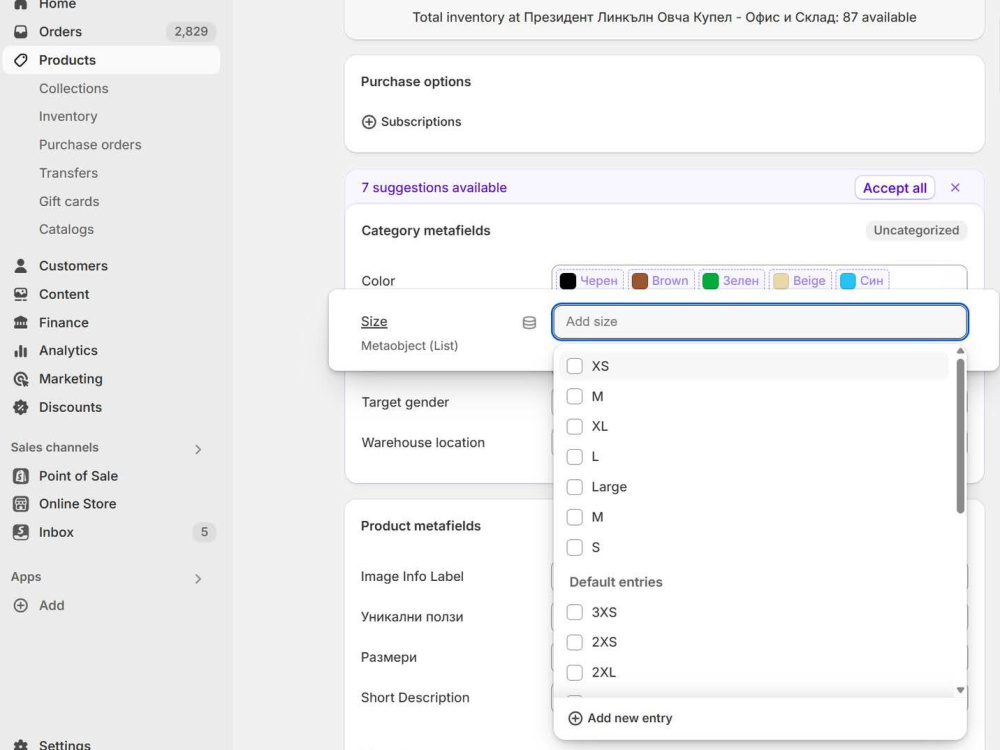This screenshot has width=1000, height=750.
Task: Click the Accept all button
Action: 894,188
